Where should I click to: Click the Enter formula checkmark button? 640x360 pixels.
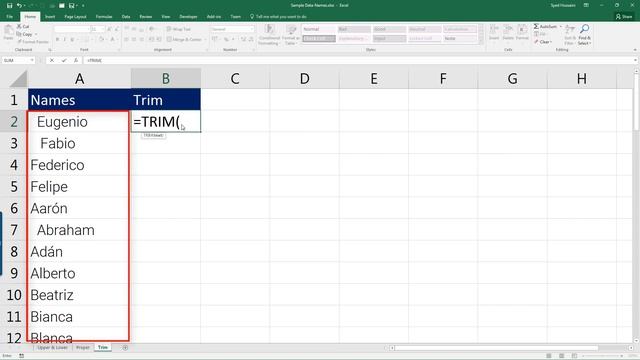[64, 60]
